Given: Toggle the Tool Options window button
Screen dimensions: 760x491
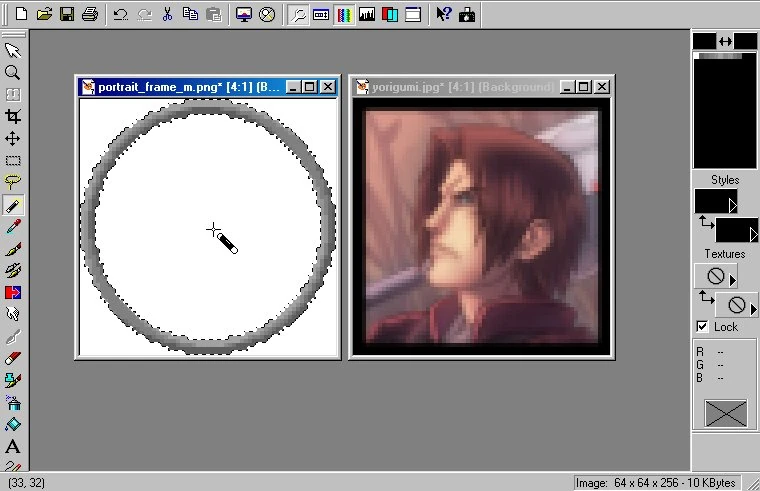Looking at the screenshot, I should pyautogui.click(x=321, y=15).
